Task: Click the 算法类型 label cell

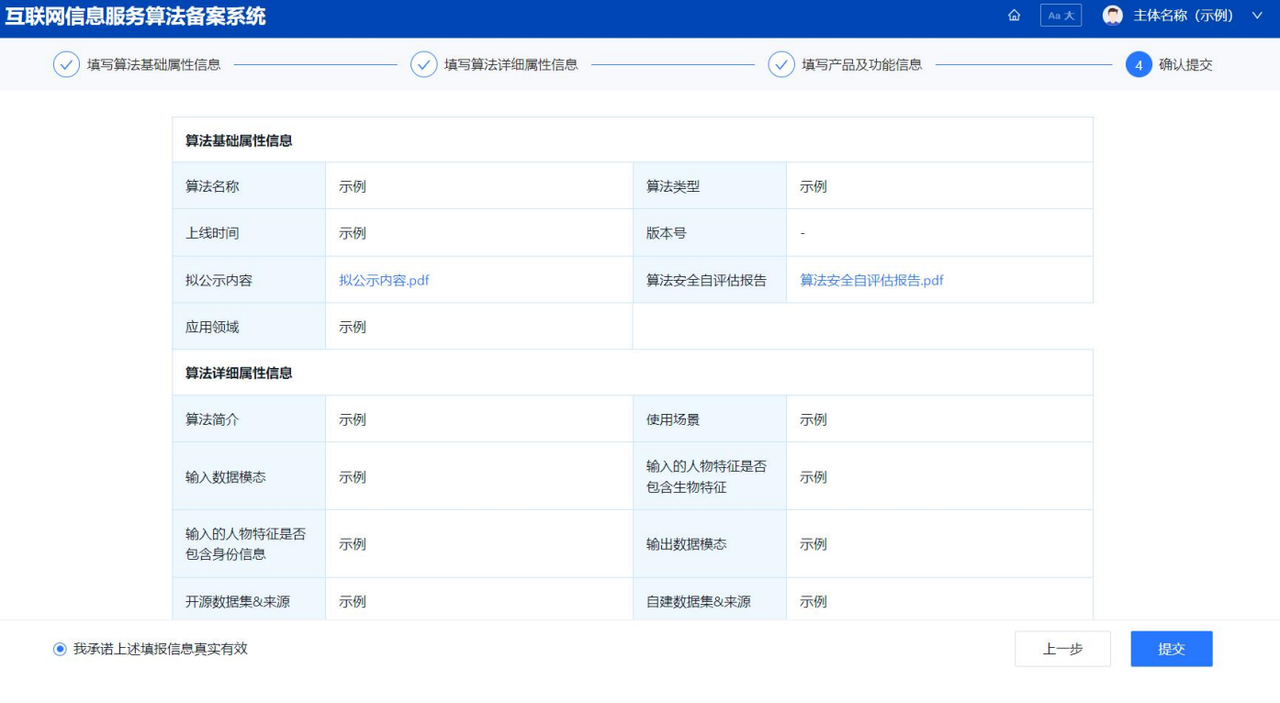Action: pyautogui.click(x=710, y=186)
